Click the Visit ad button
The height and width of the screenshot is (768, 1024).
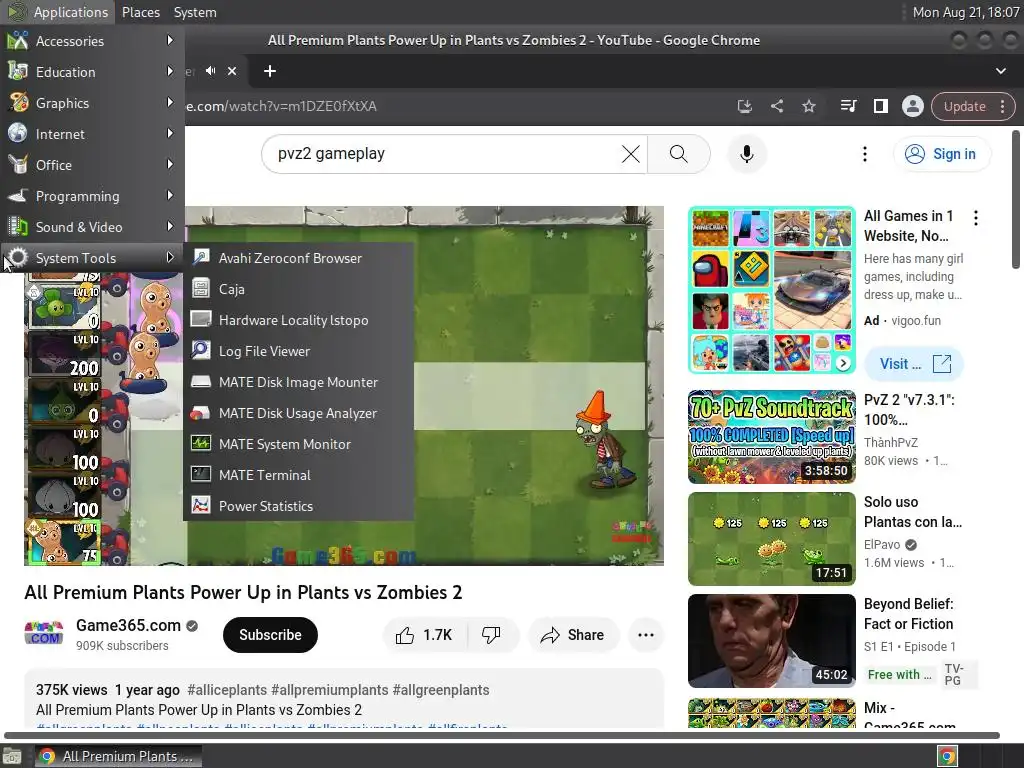pos(914,364)
